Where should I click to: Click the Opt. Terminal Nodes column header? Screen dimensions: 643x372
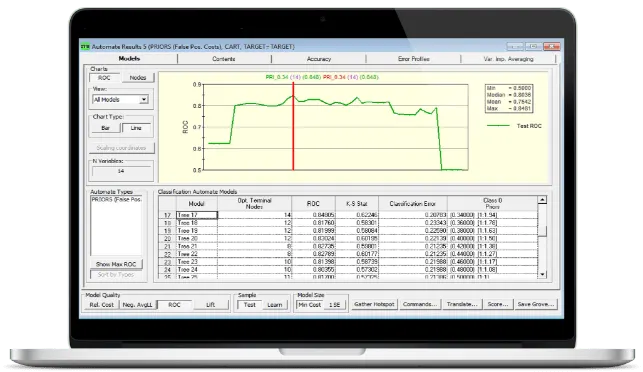pos(254,203)
